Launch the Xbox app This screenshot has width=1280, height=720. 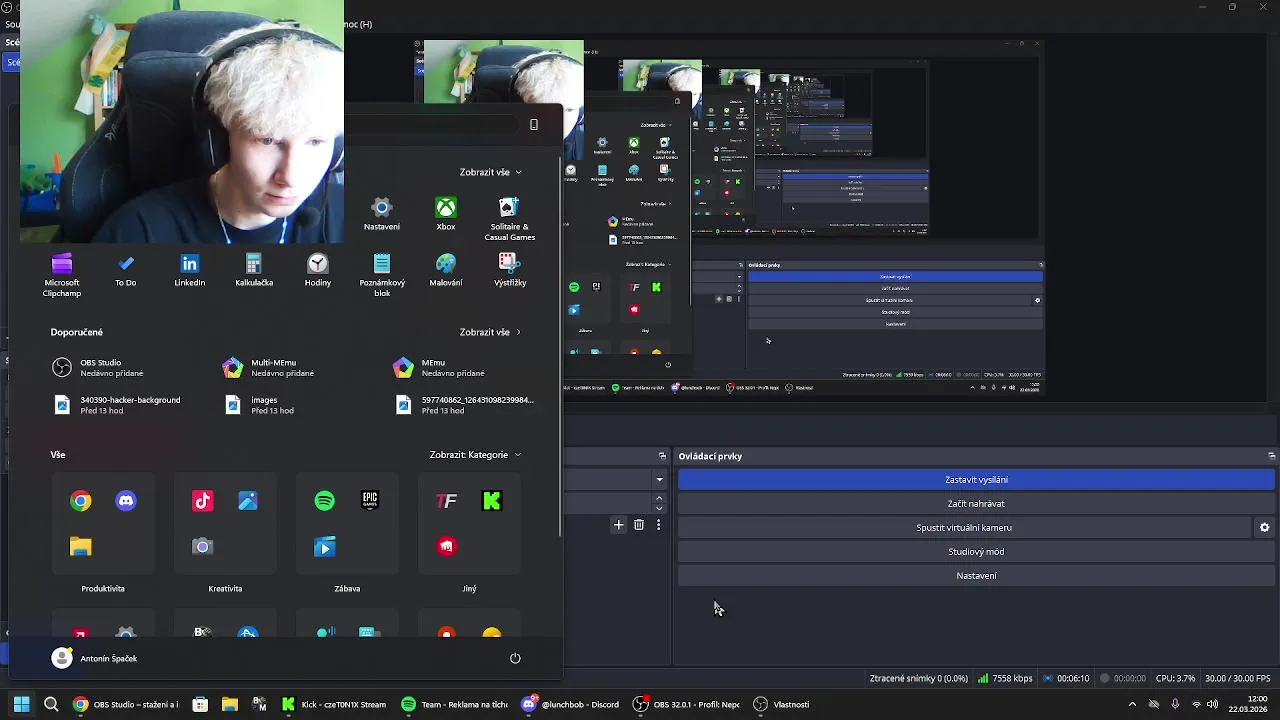tap(446, 214)
